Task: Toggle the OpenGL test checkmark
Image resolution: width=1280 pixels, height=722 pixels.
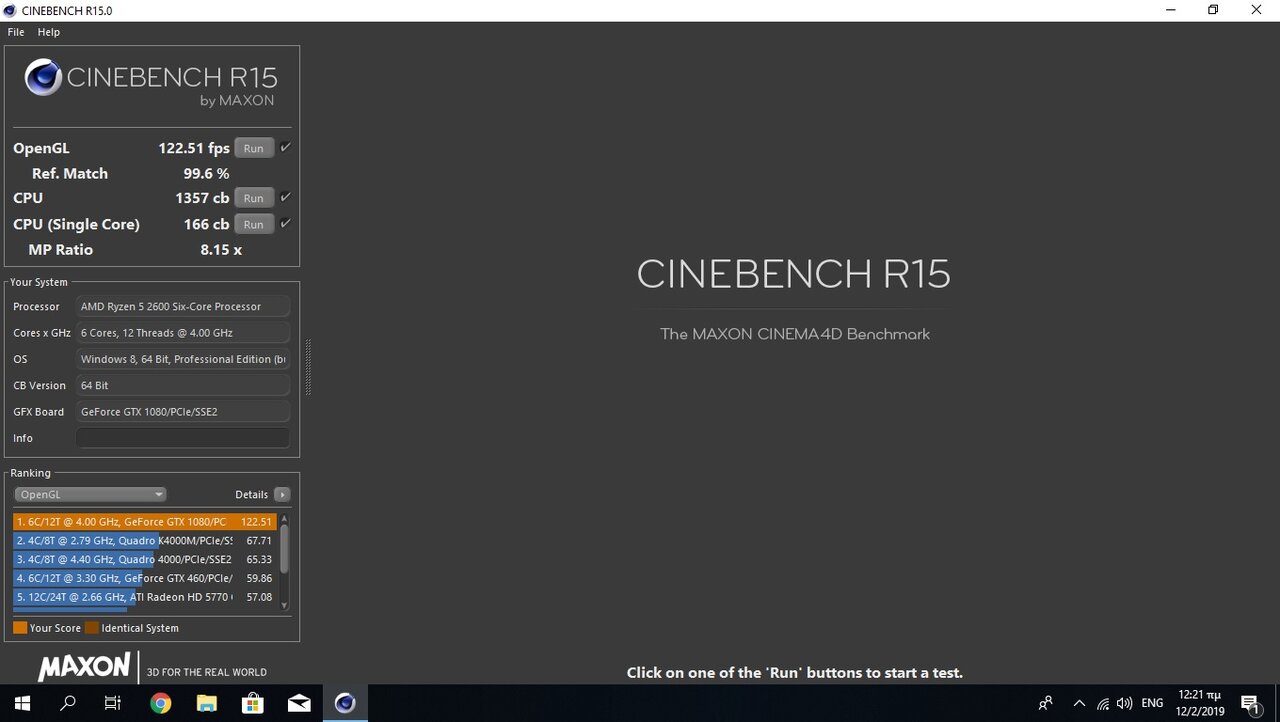Action: pos(285,147)
